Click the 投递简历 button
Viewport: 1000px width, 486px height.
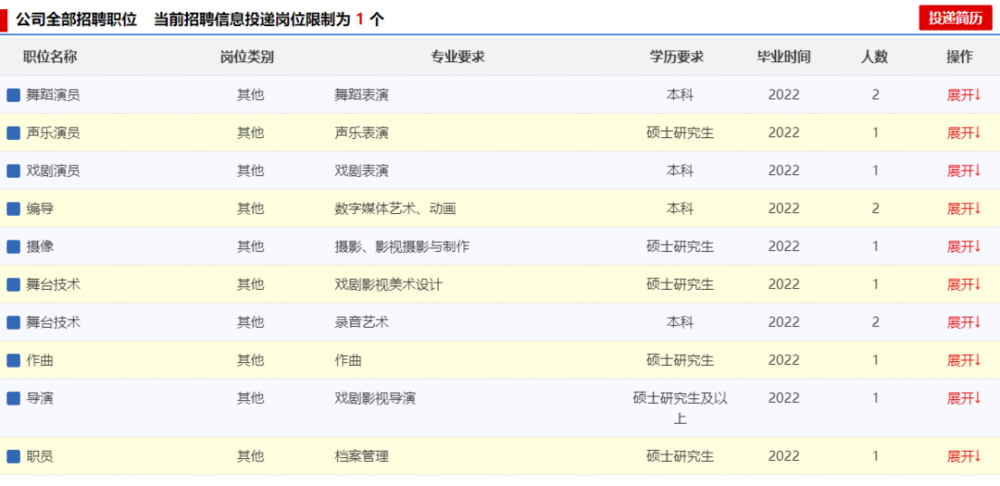click(955, 18)
